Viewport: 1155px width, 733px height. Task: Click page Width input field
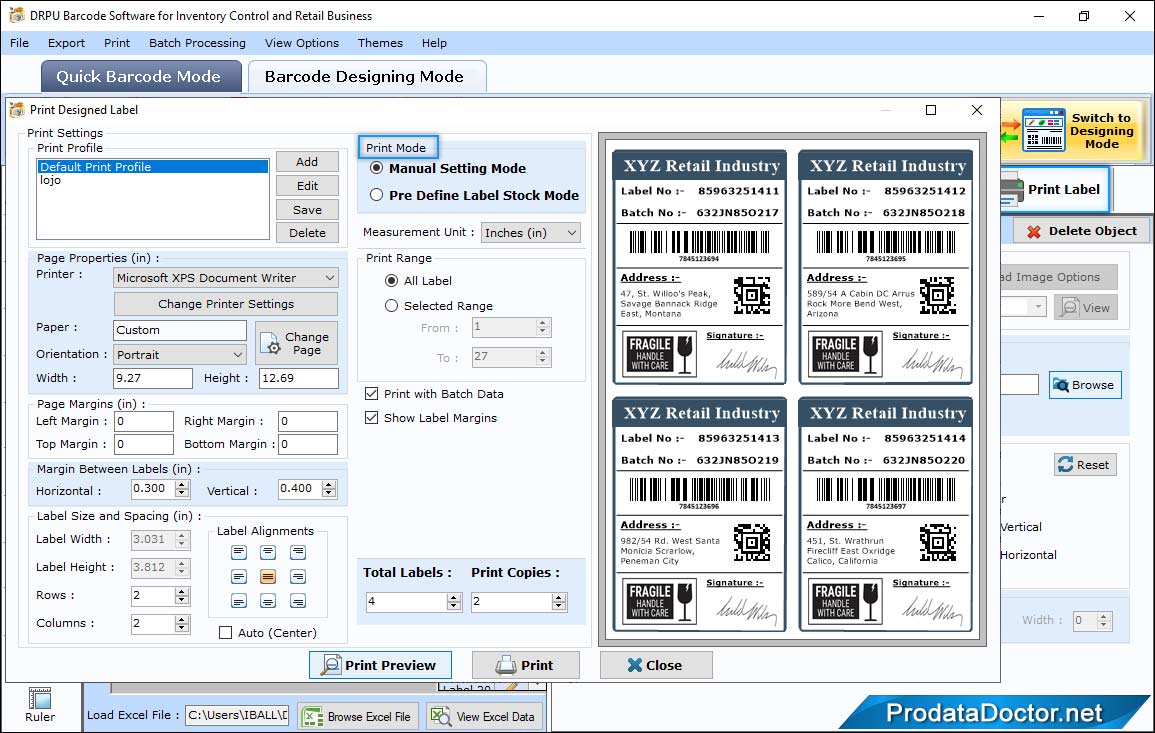click(152, 378)
